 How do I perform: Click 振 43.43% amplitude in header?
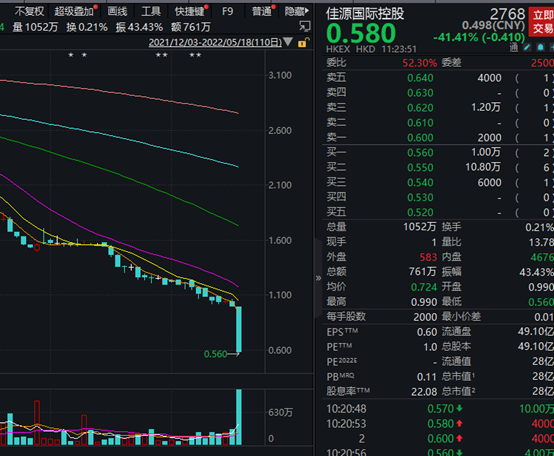click(x=139, y=27)
